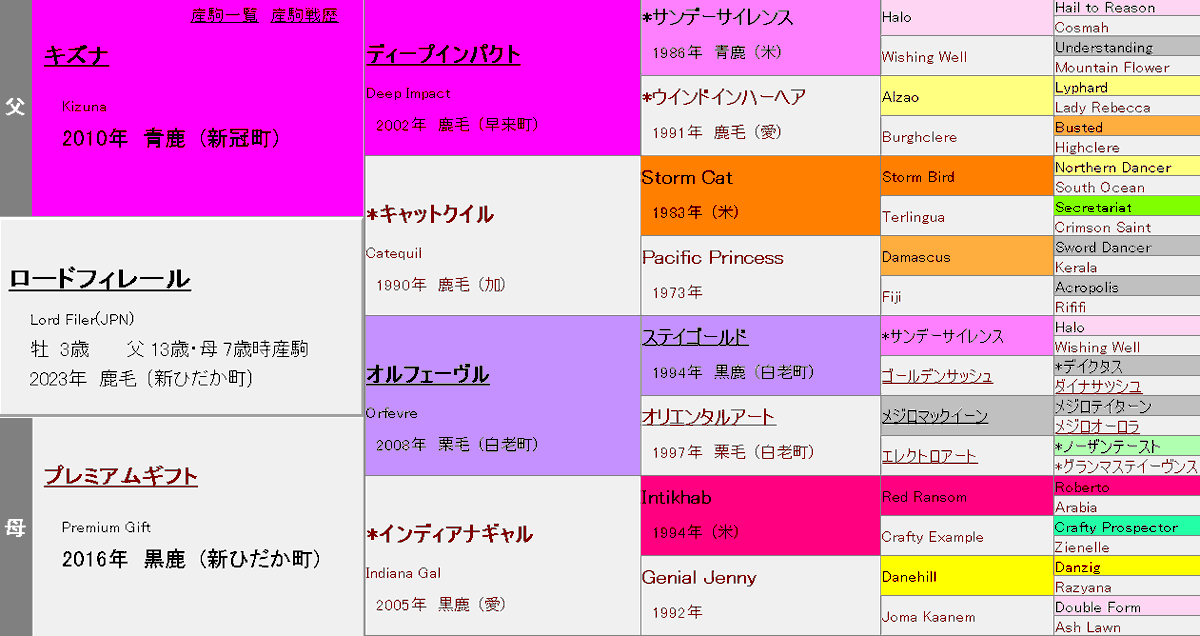Click the *ノーザンテースト cell
Viewport: 1200px width, 636px height.
coord(1127,447)
